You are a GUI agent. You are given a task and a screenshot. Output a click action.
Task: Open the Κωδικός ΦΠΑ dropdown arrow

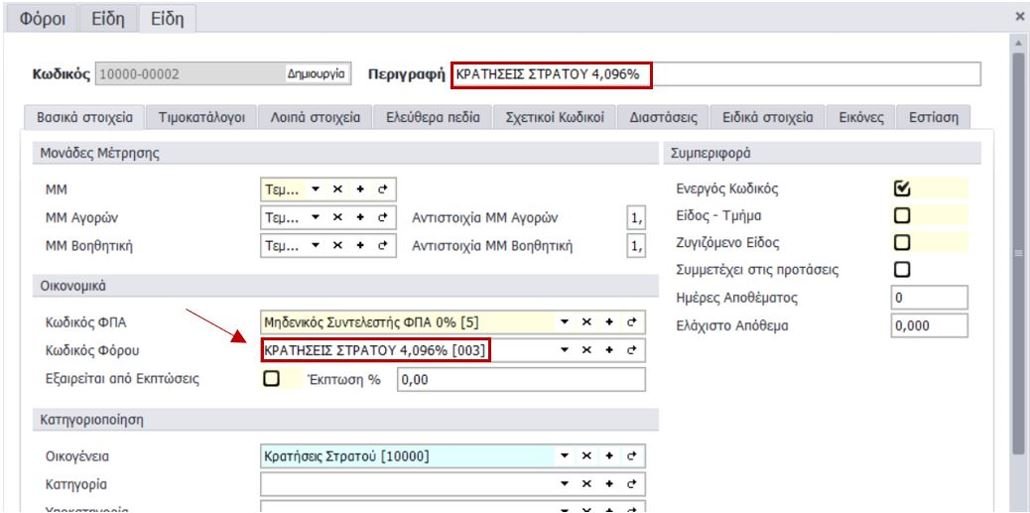(564, 323)
